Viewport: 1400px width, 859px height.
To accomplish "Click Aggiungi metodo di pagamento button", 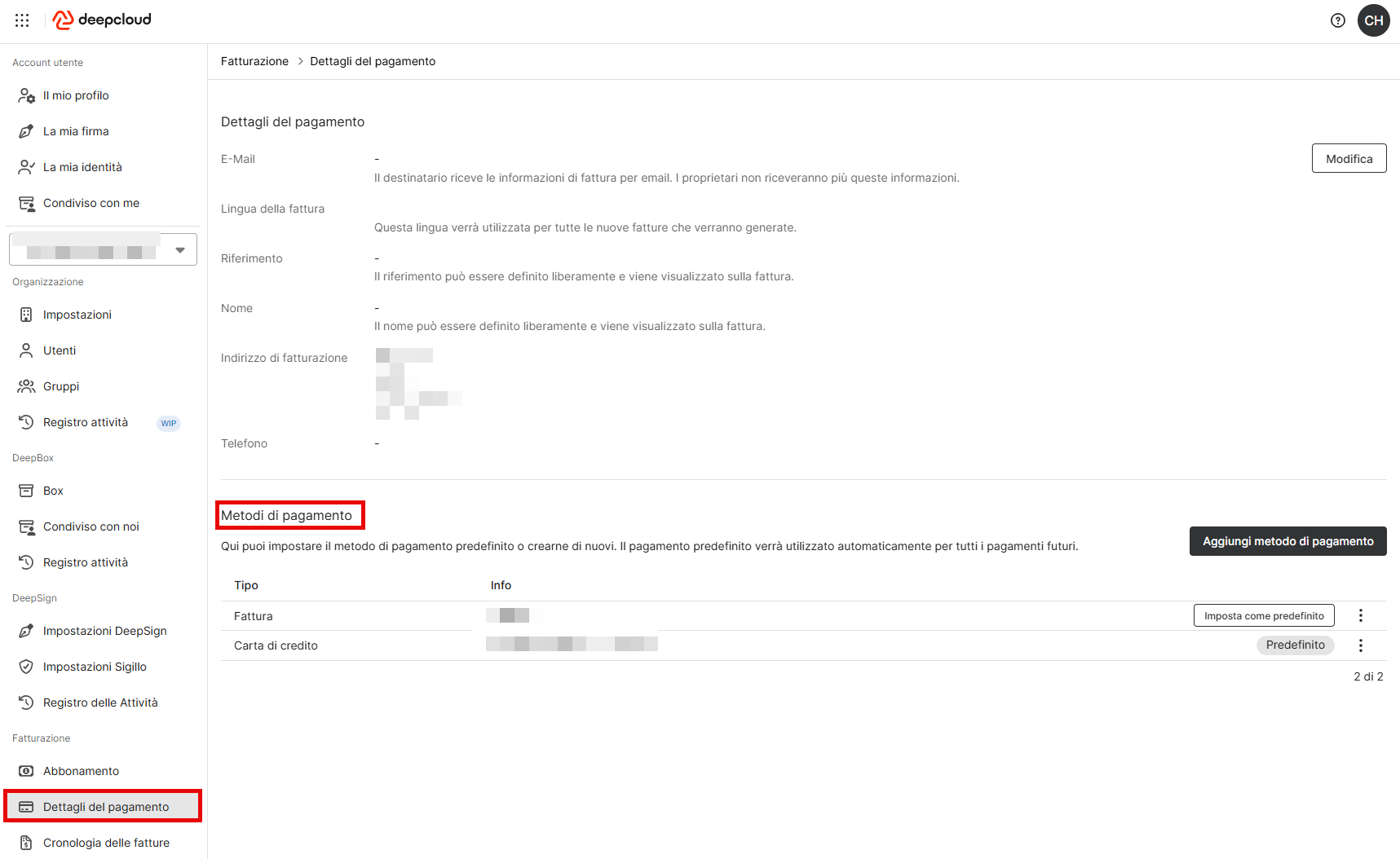I will [x=1287, y=541].
